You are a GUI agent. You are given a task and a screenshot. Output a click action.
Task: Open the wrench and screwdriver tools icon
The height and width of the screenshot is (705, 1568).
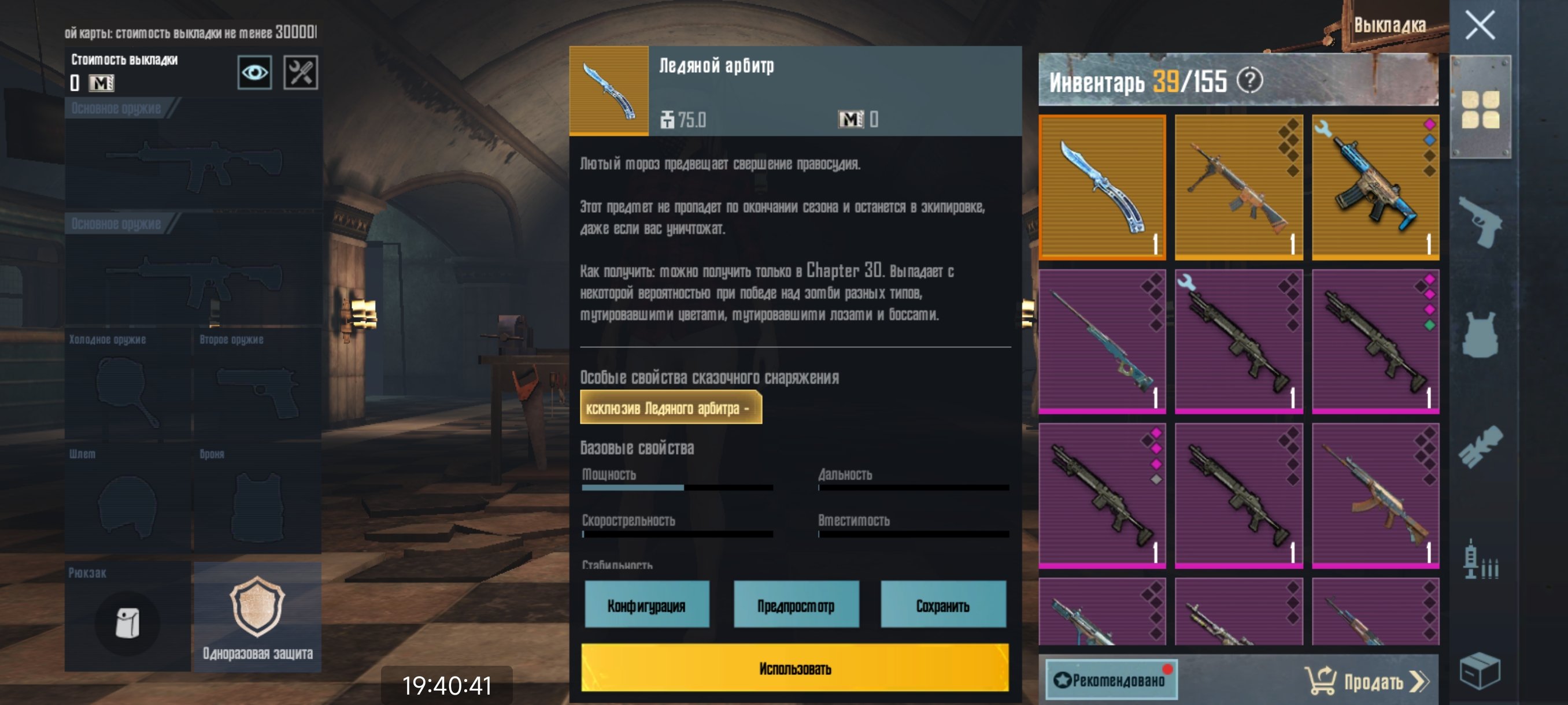(301, 73)
